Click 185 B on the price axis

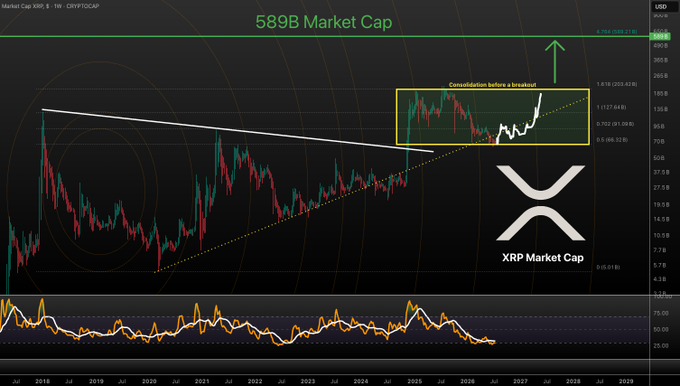pos(660,94)
